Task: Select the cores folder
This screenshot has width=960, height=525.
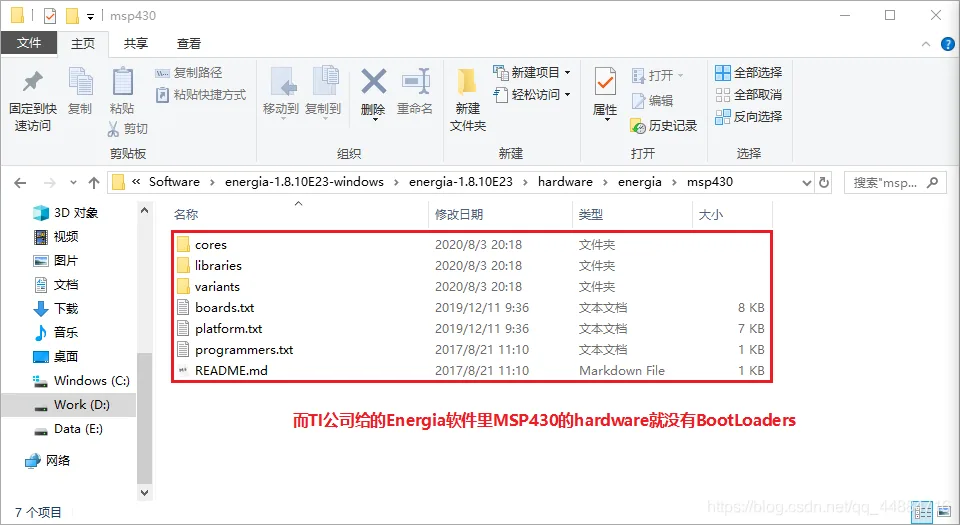Action: [x=211, y=245]
